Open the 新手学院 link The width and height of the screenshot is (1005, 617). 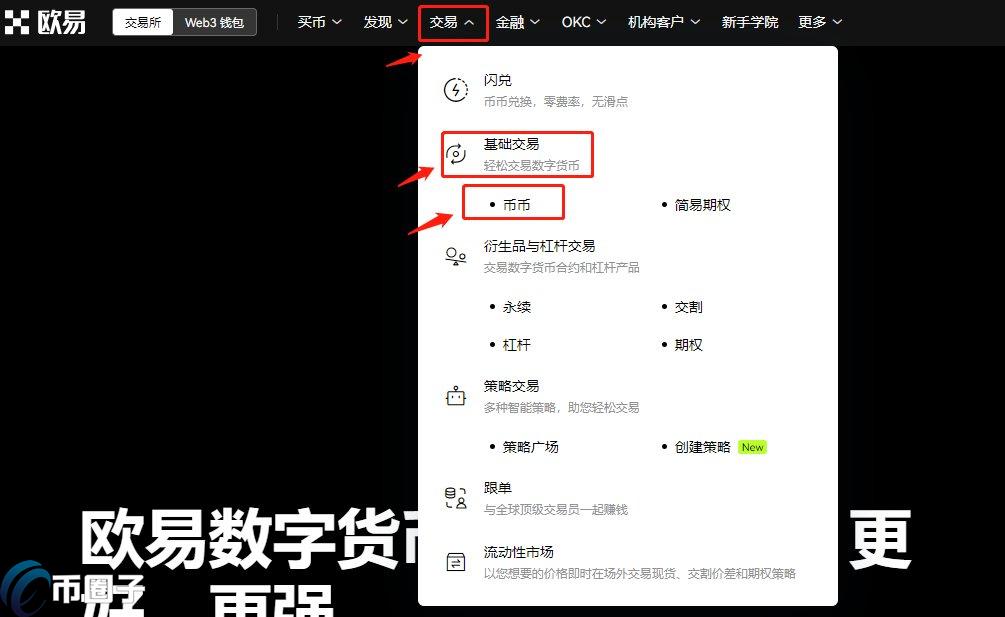(749, 22)
